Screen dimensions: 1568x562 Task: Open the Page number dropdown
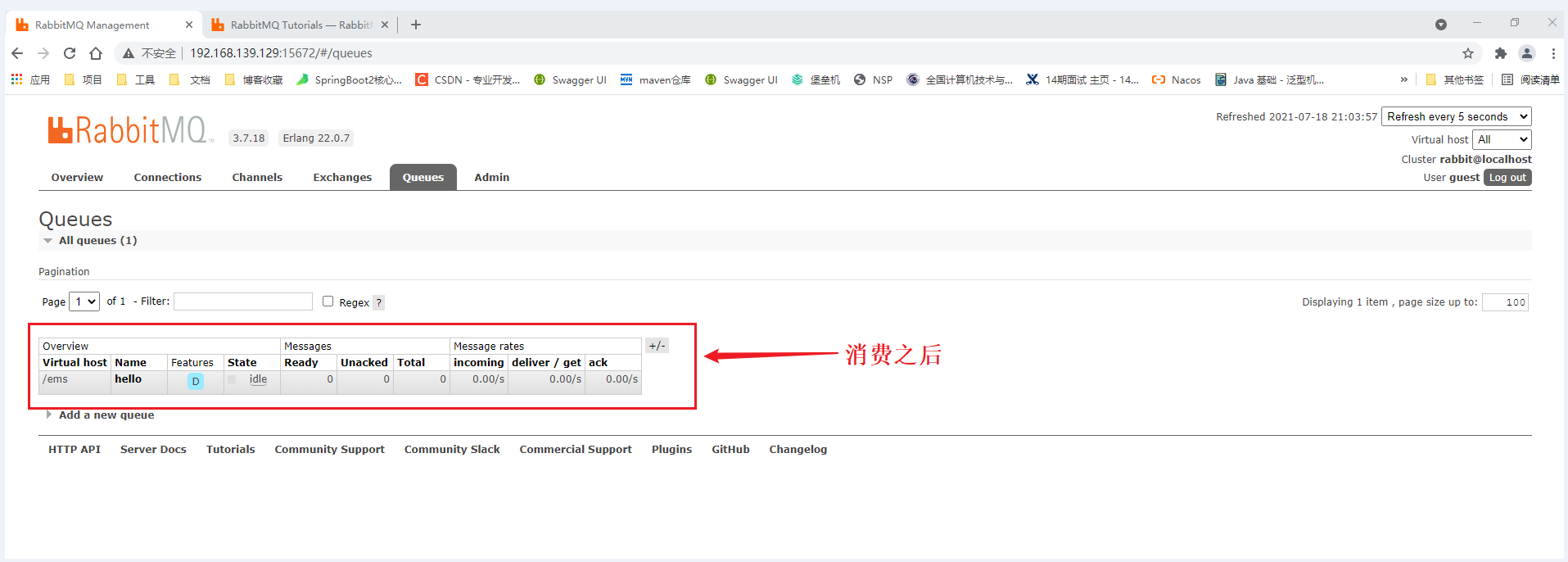click(84, 301)
